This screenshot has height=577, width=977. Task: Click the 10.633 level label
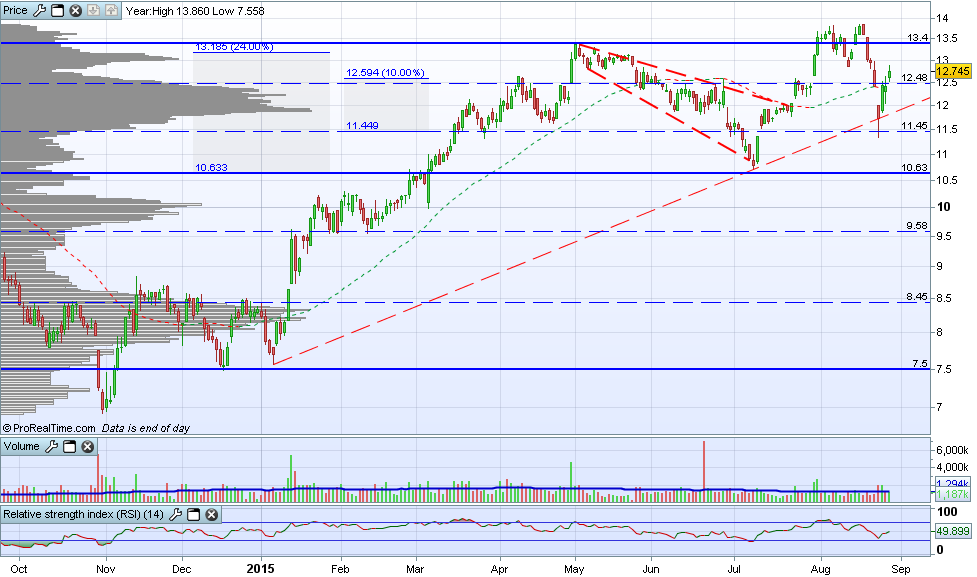[x=211, y=168]
